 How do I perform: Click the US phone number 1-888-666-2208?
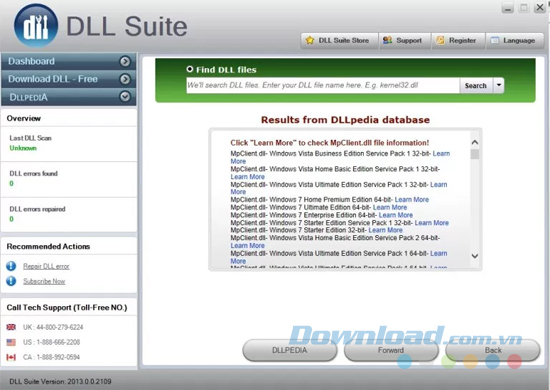(58, 342)
